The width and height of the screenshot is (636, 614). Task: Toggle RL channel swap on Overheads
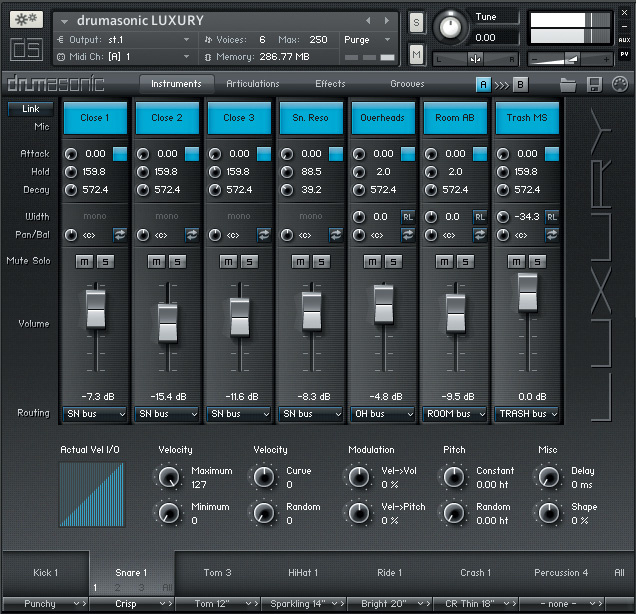point(408,217)
